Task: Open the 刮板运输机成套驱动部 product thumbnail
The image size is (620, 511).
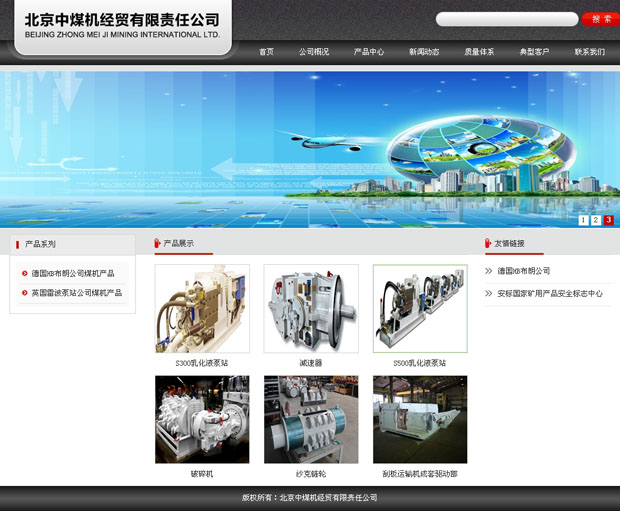Action: pos(420,419)
